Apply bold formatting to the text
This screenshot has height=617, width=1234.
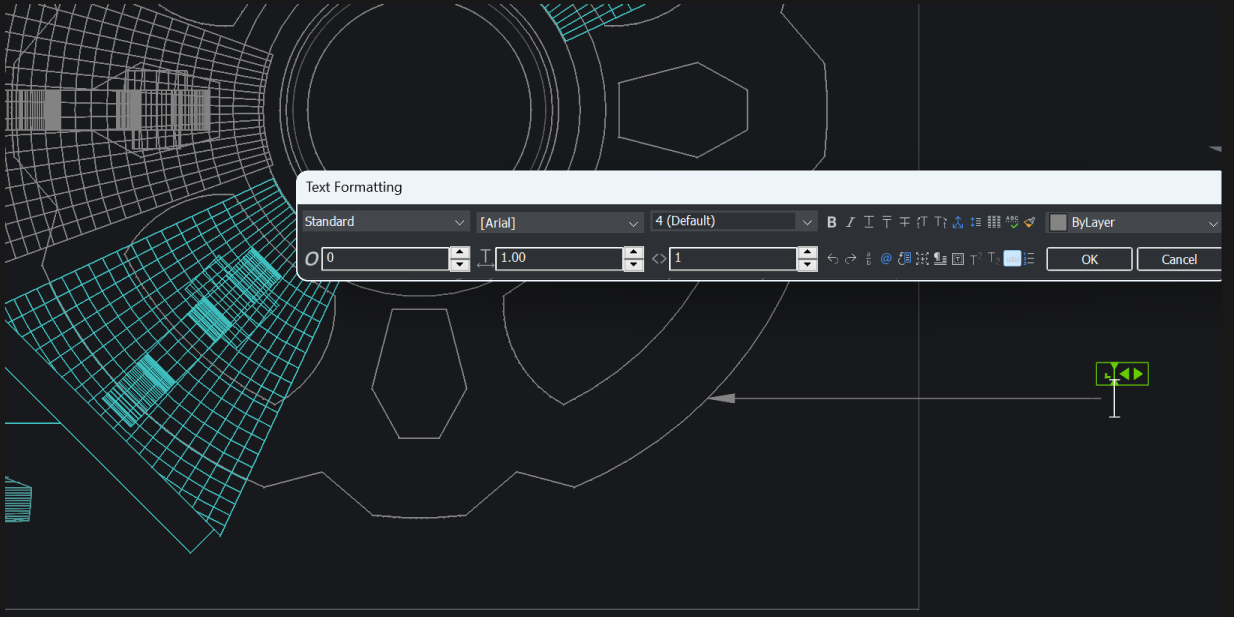point(832,221)
